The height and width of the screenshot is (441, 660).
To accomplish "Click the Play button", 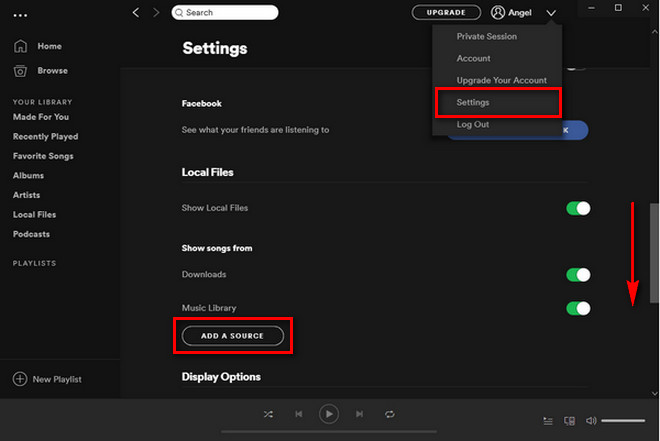I will click(329, 414).
